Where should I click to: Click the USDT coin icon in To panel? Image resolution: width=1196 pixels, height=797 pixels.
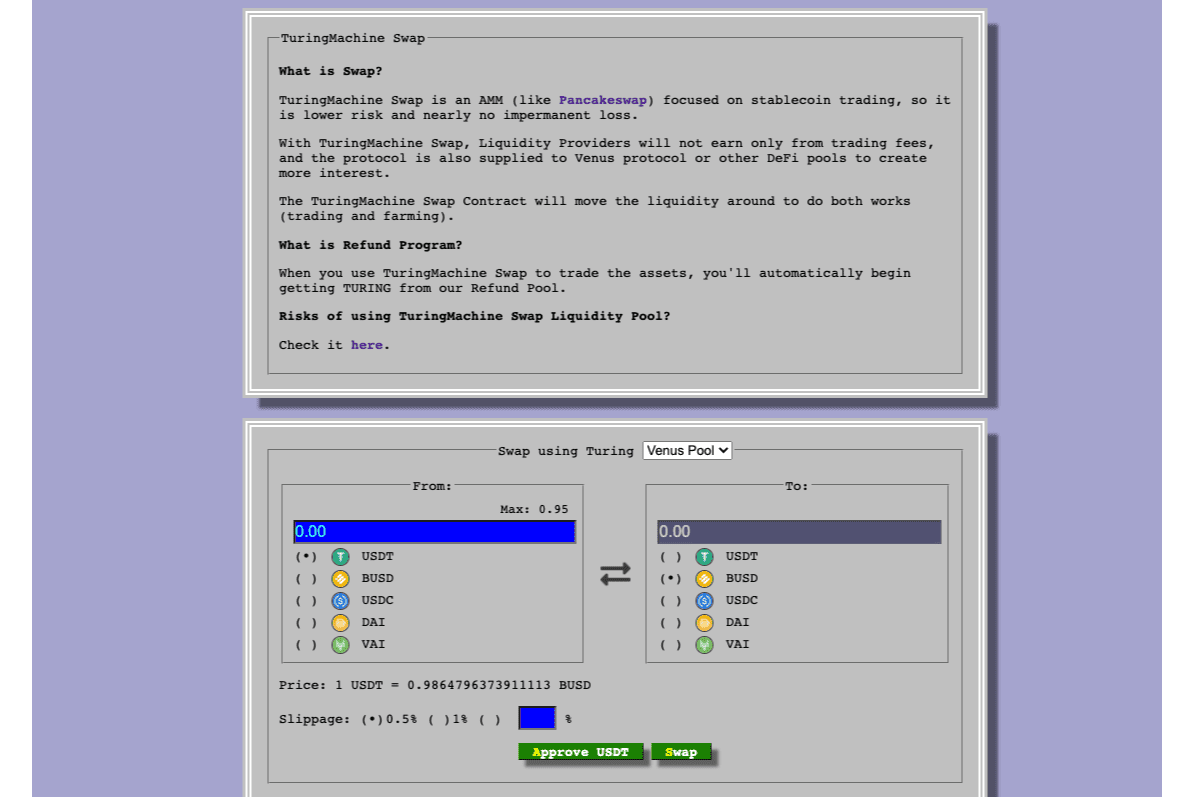704,557
